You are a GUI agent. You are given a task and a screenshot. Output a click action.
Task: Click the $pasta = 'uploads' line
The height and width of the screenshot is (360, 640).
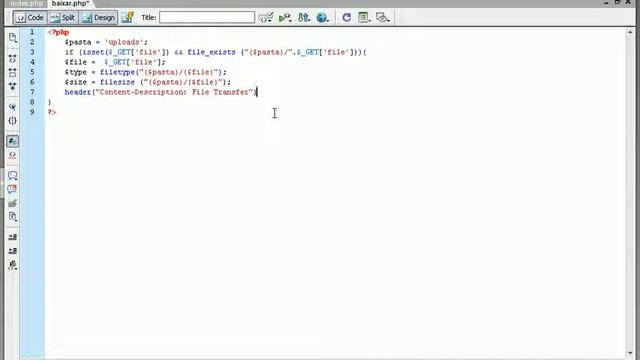[106, 42]
